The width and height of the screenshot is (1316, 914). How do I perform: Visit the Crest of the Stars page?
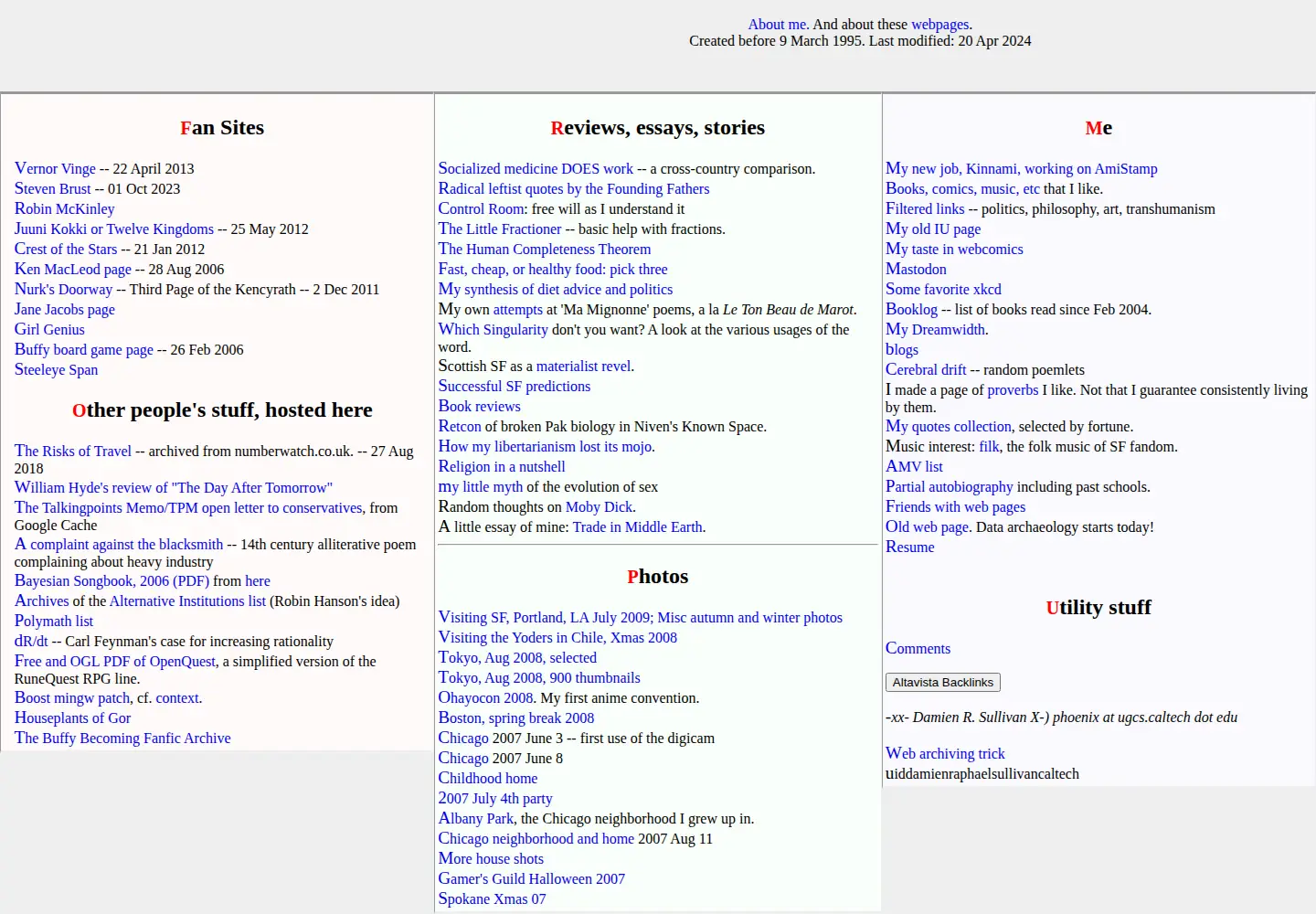pos(66,249)
